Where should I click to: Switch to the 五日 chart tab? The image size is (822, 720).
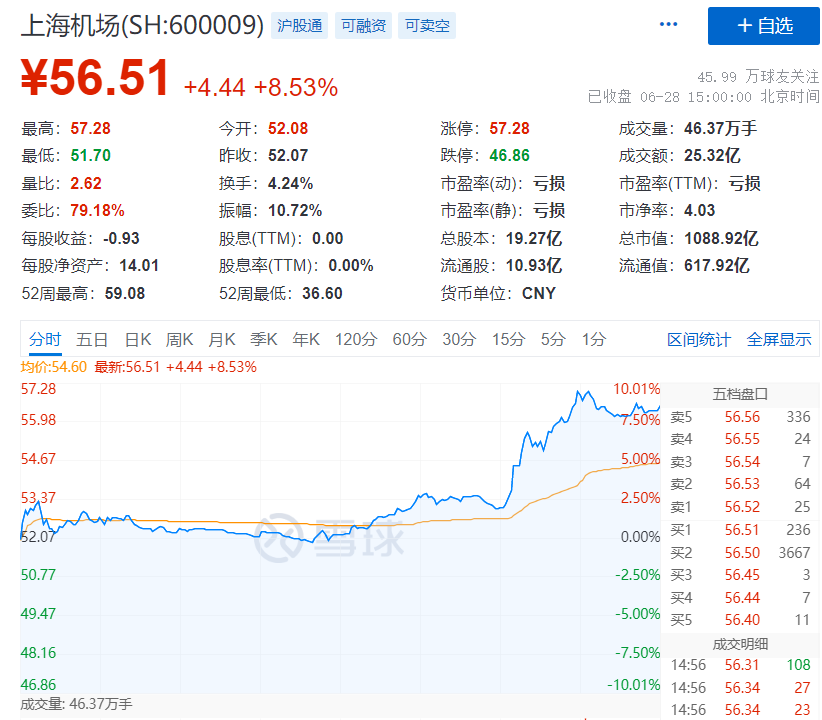(x=92, y=340)
